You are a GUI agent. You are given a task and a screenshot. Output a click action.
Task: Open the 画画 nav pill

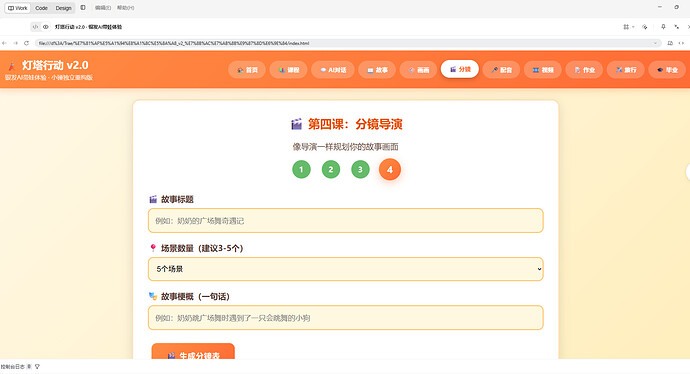tap(418, 70)
